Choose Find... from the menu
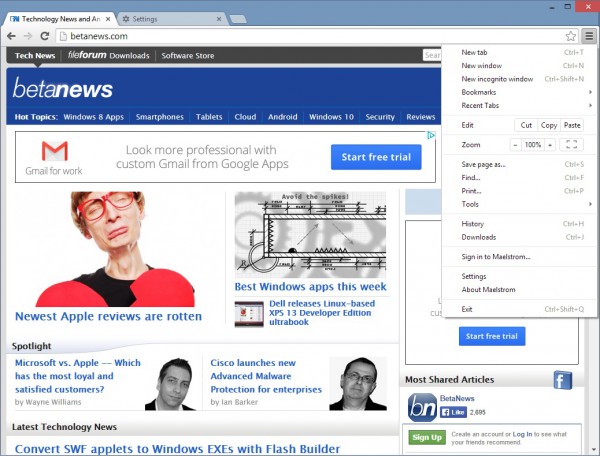The image size is (600, 456). pyautogui.click(x=519, y=178)
